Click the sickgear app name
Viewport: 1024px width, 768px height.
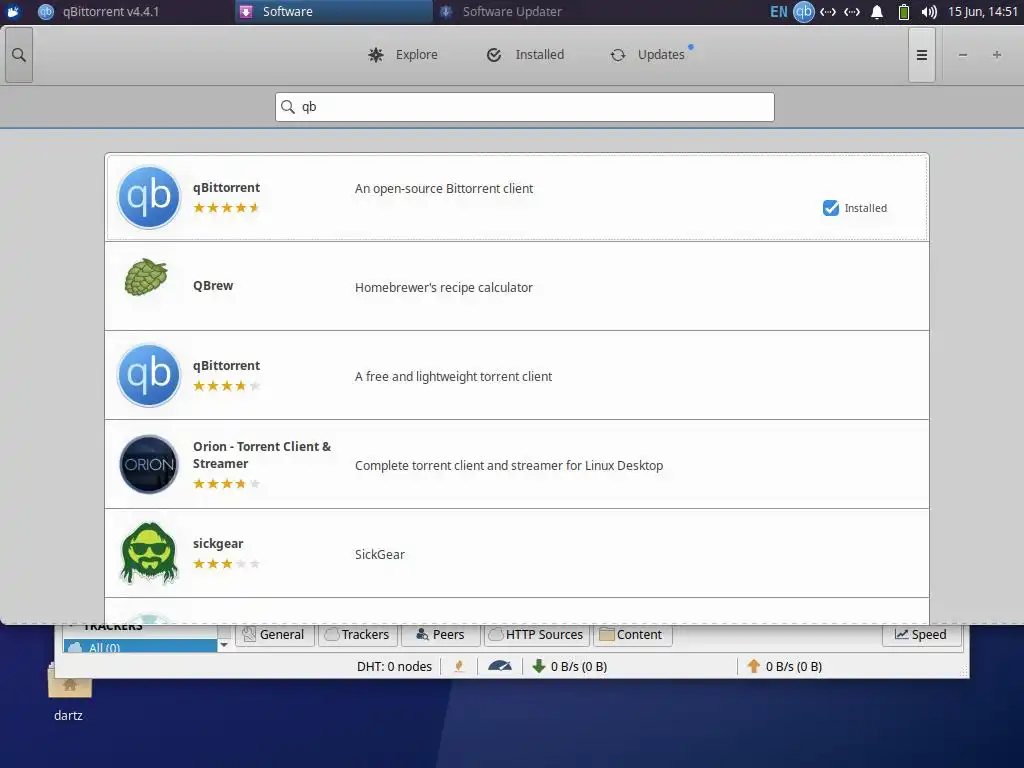click(x=218, y=543)
